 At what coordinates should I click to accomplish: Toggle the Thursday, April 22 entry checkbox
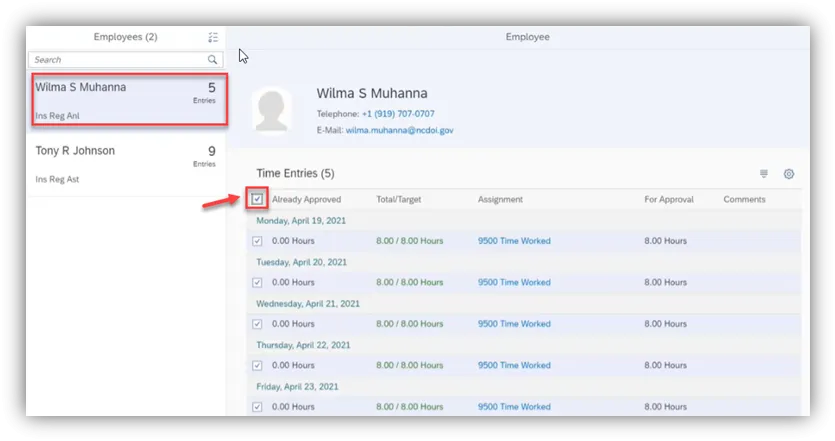pos(257,366)
